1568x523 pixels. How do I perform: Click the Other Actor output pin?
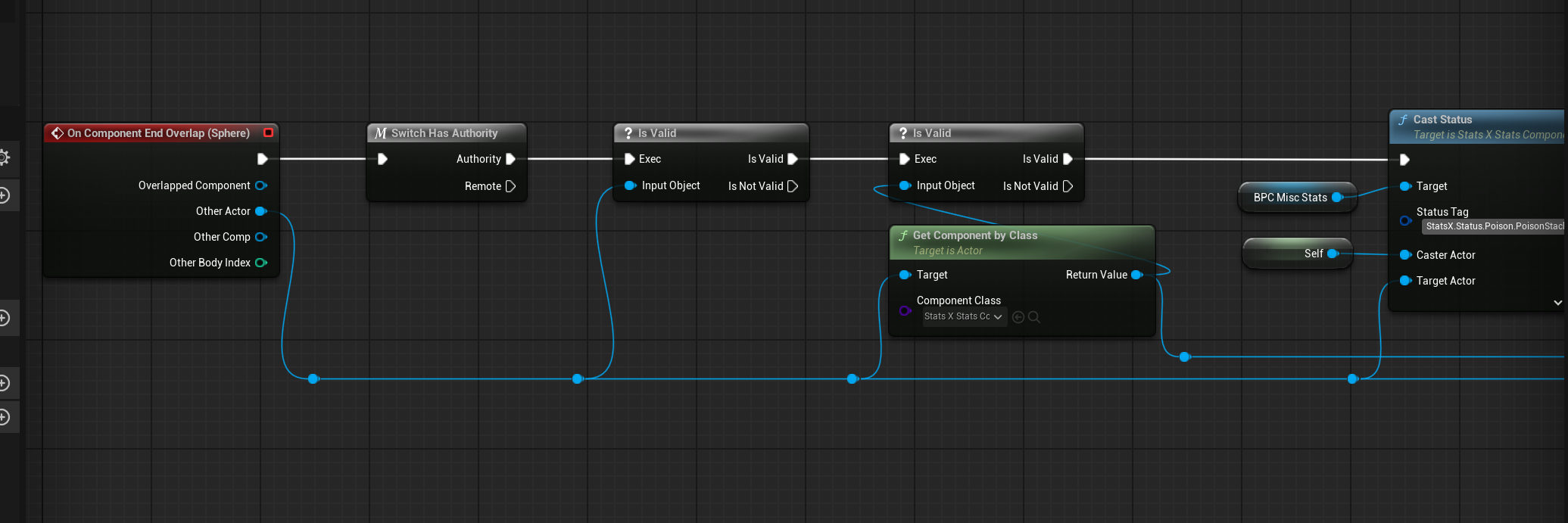click(260, 211)
